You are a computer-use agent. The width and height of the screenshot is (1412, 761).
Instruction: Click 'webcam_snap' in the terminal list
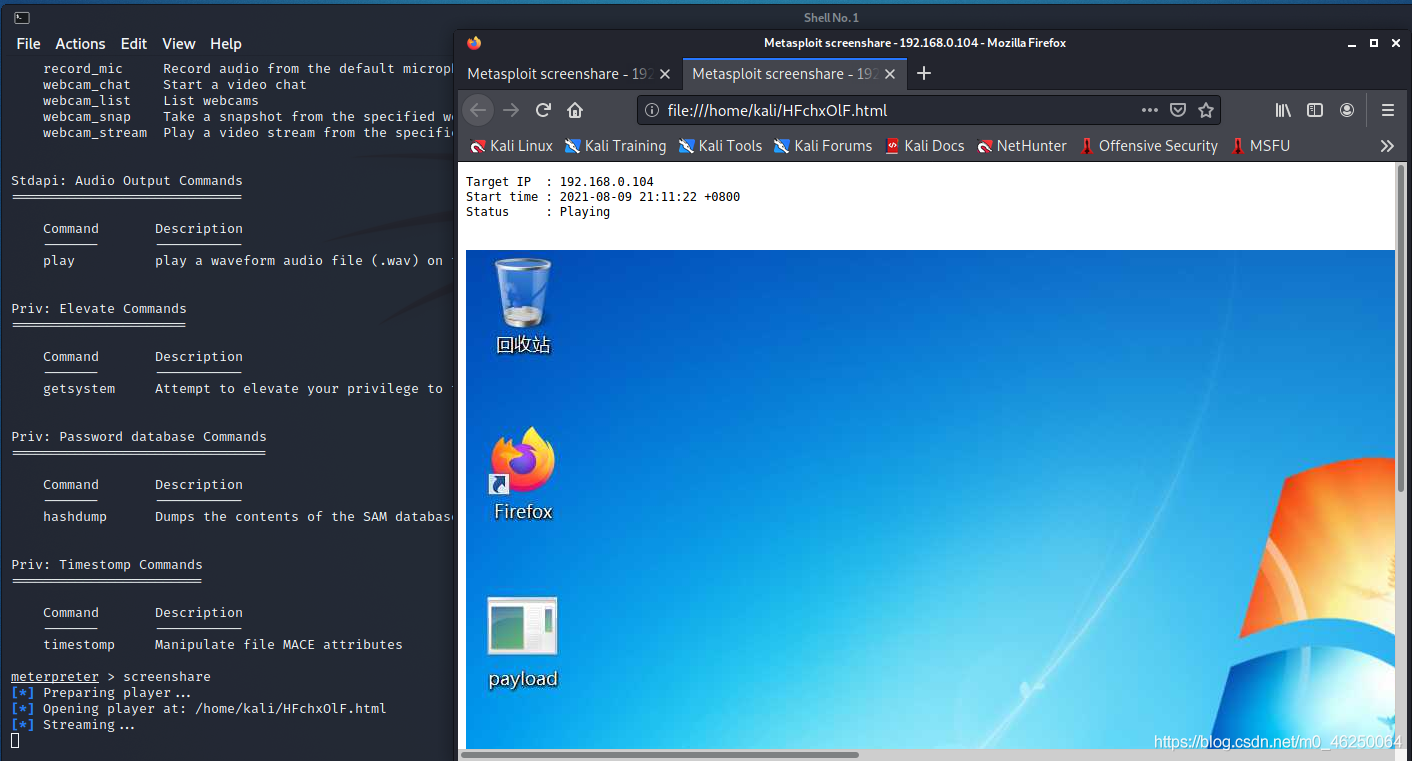[x=87, y=117]
